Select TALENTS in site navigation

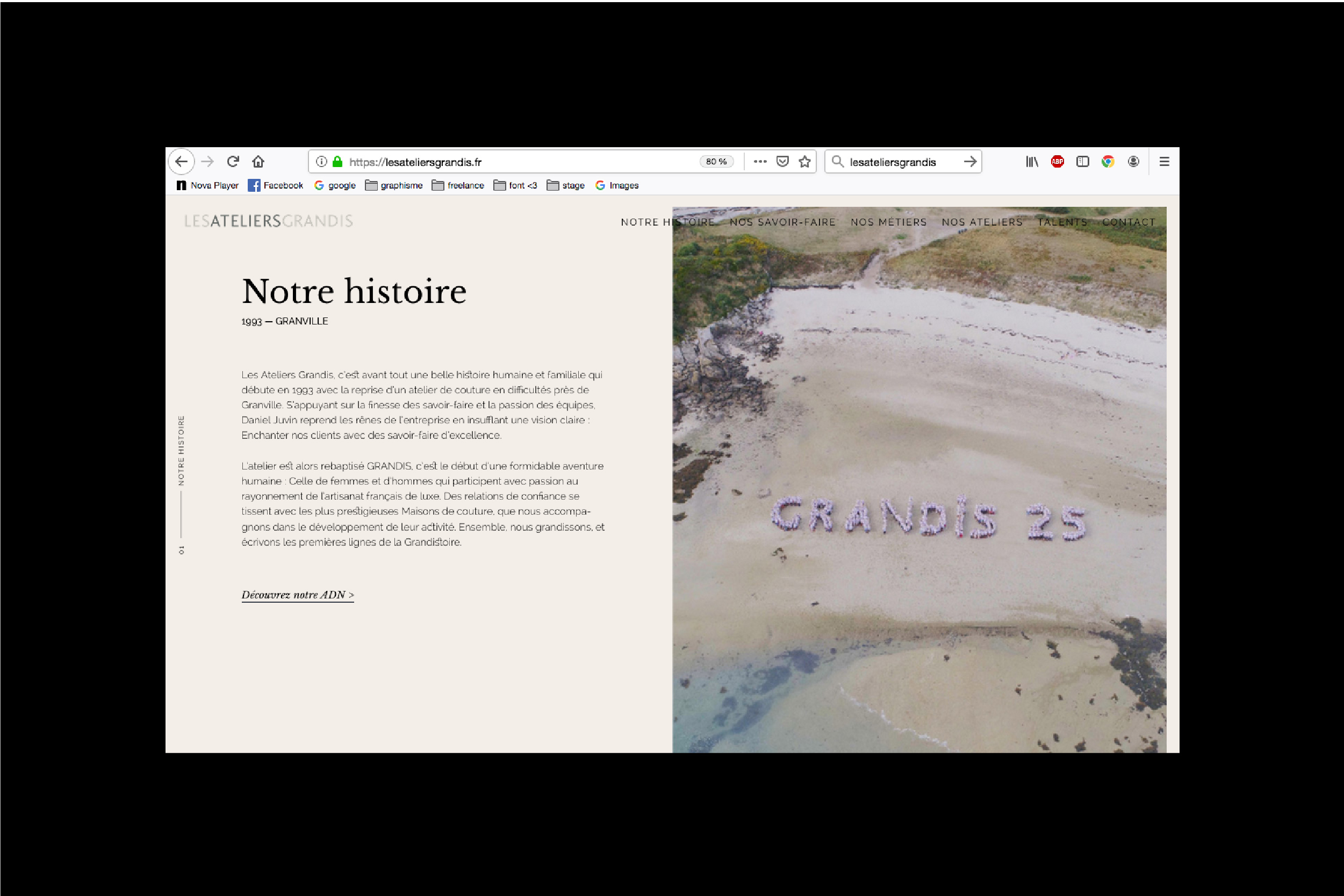click(x=1063, y=222)
